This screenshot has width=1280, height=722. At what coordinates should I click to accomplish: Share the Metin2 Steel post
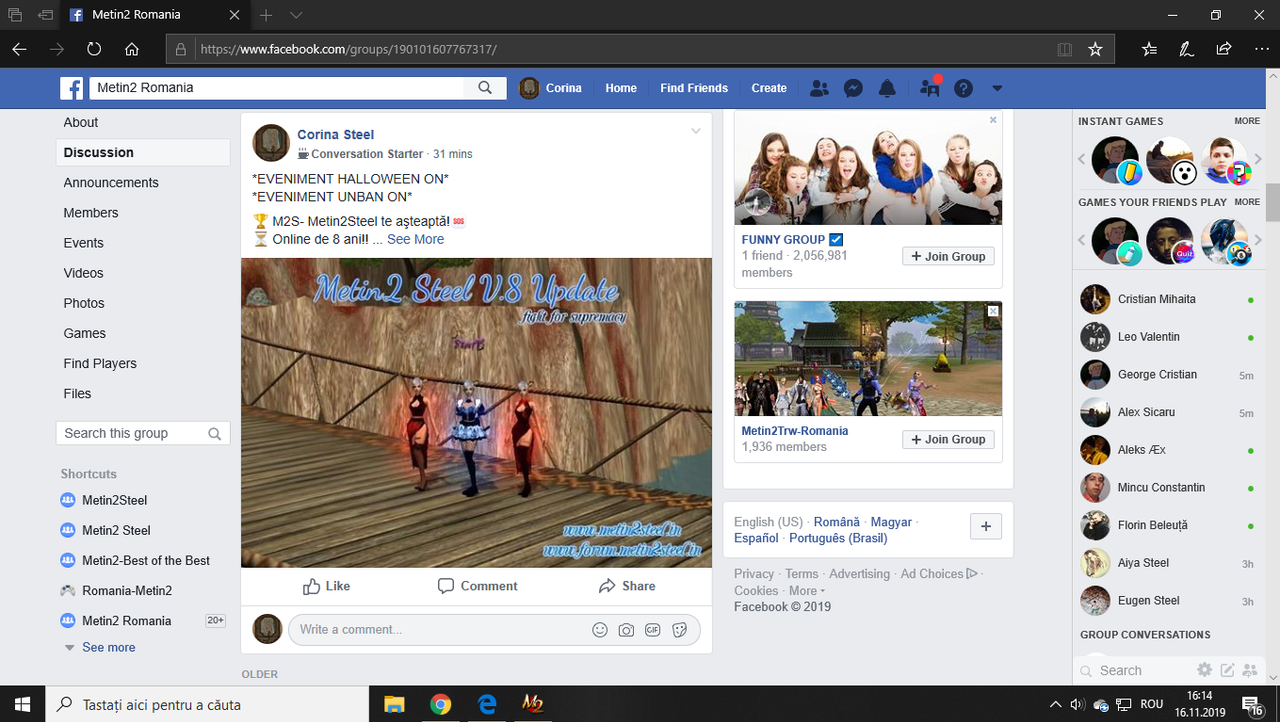tap(627, 586)
